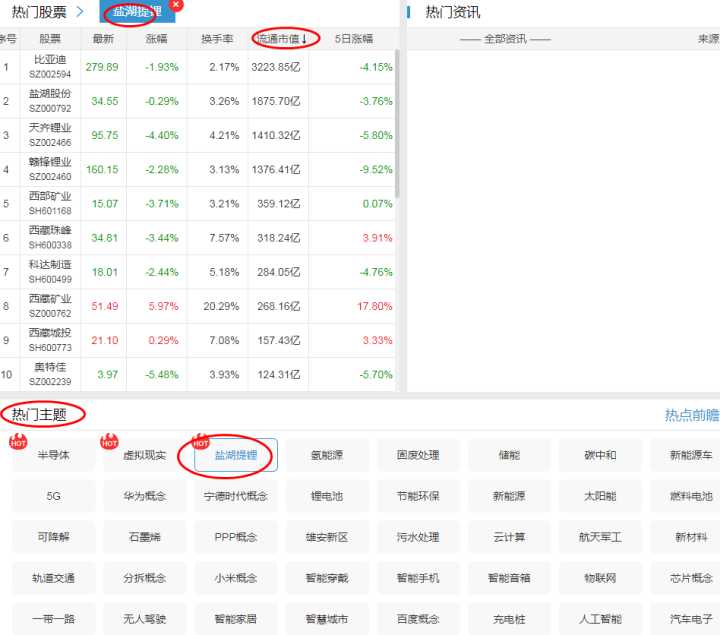Select the 无人驾驶 theme

144,618
